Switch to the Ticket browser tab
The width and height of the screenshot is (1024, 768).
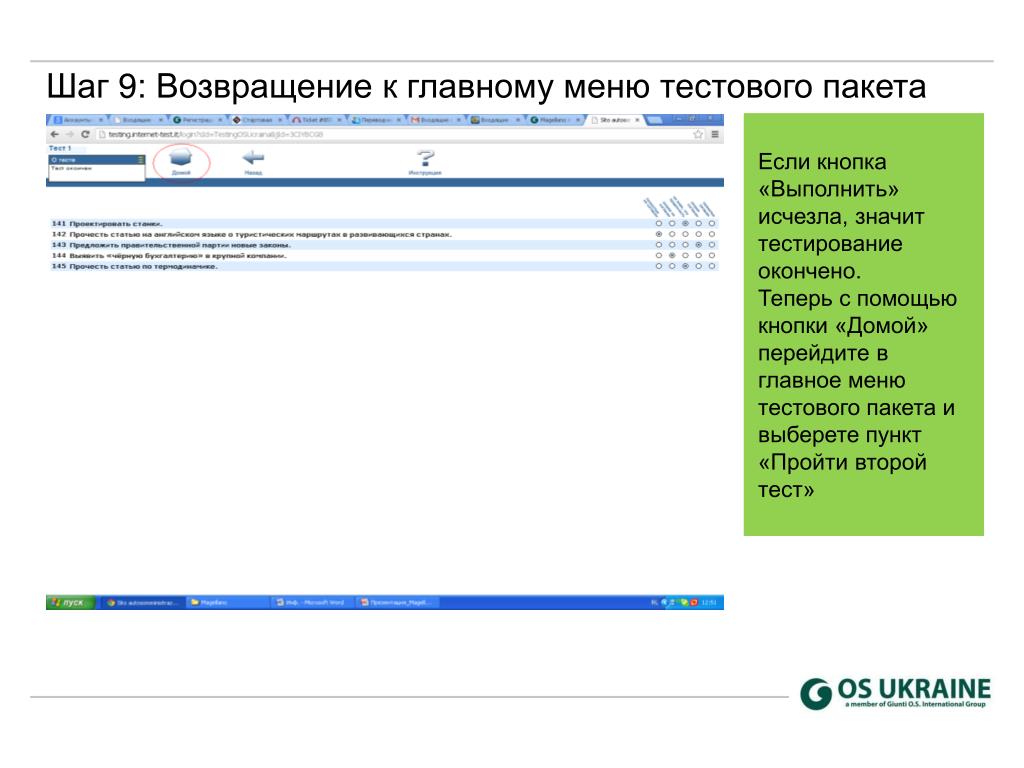coord(317,120)
